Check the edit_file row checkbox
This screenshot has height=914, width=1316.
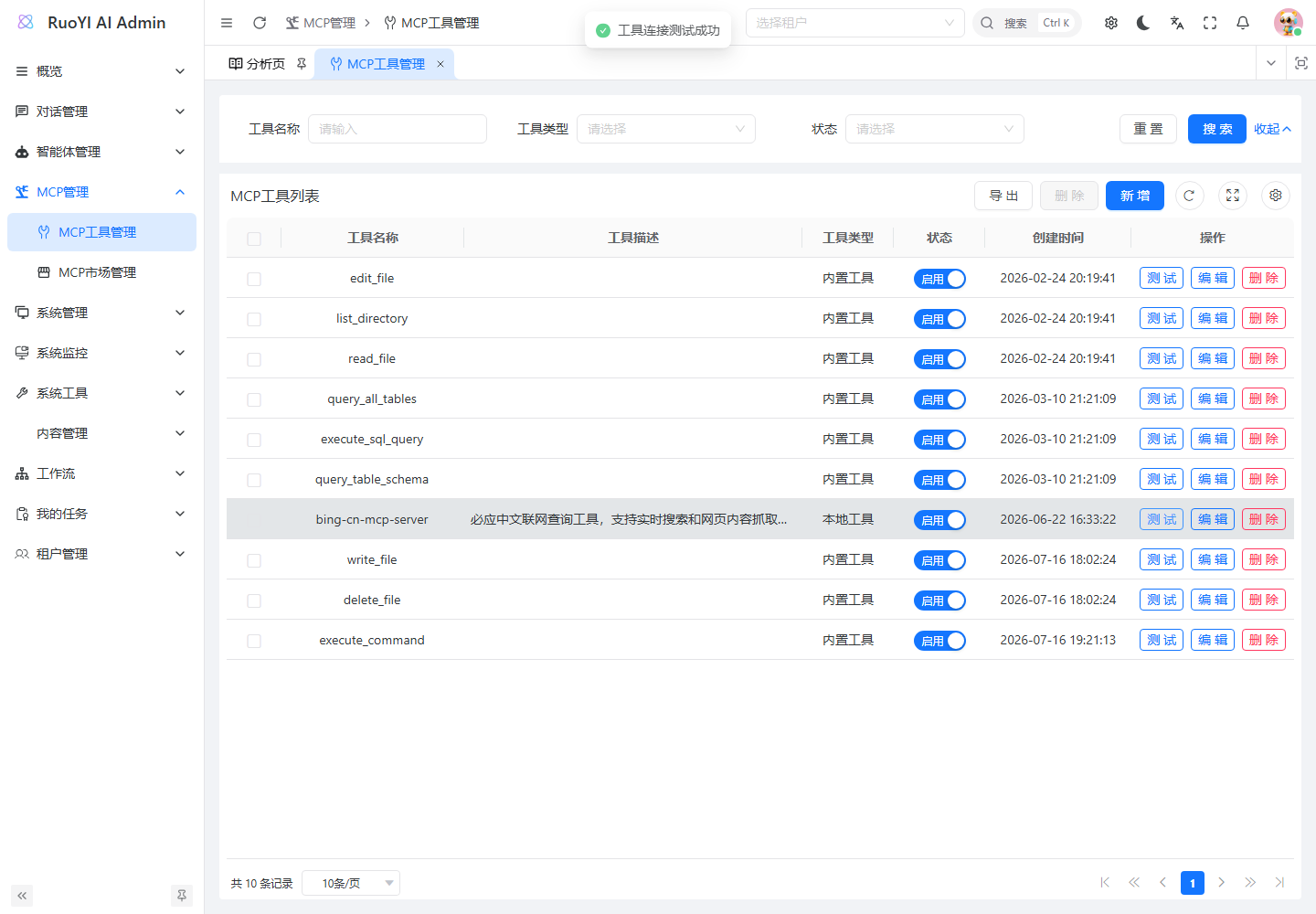point(254,279)
